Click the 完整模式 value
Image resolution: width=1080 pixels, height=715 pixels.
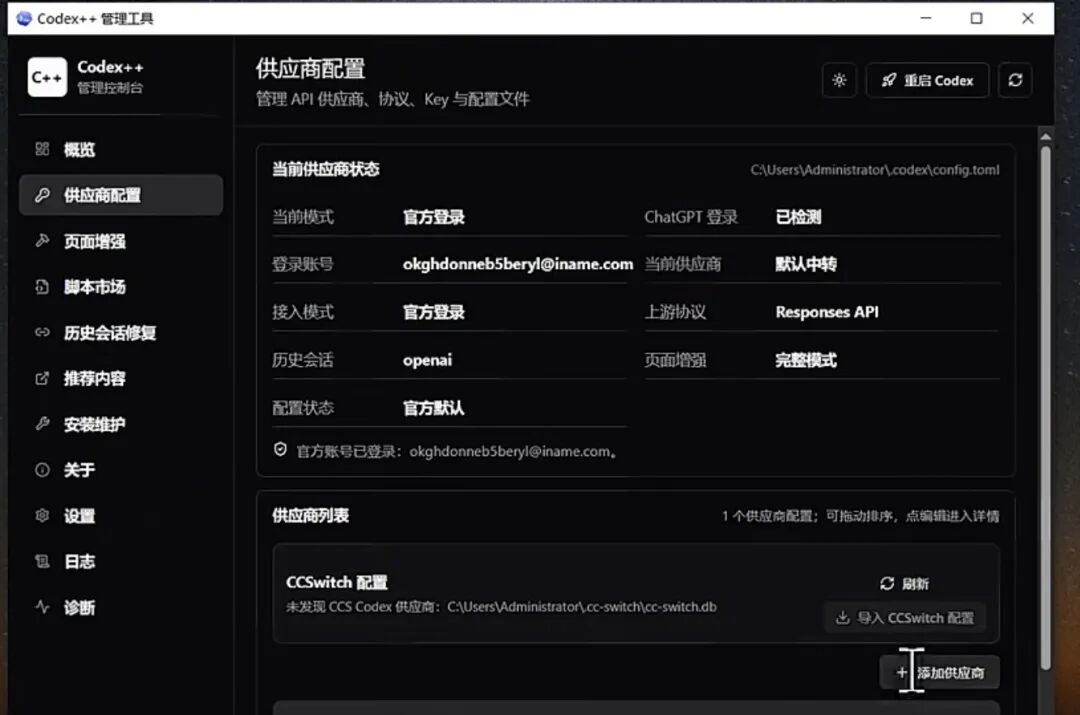click(806, 360)
